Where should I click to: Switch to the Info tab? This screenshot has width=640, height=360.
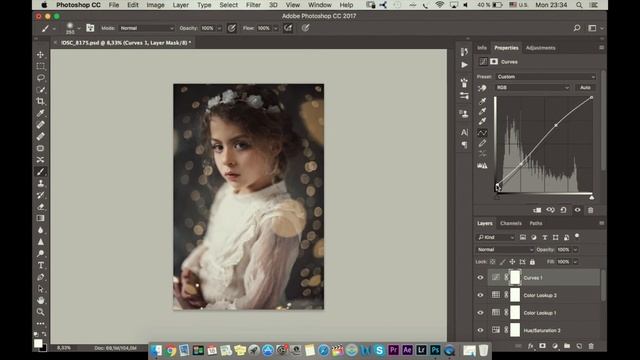tap(482, 48)
